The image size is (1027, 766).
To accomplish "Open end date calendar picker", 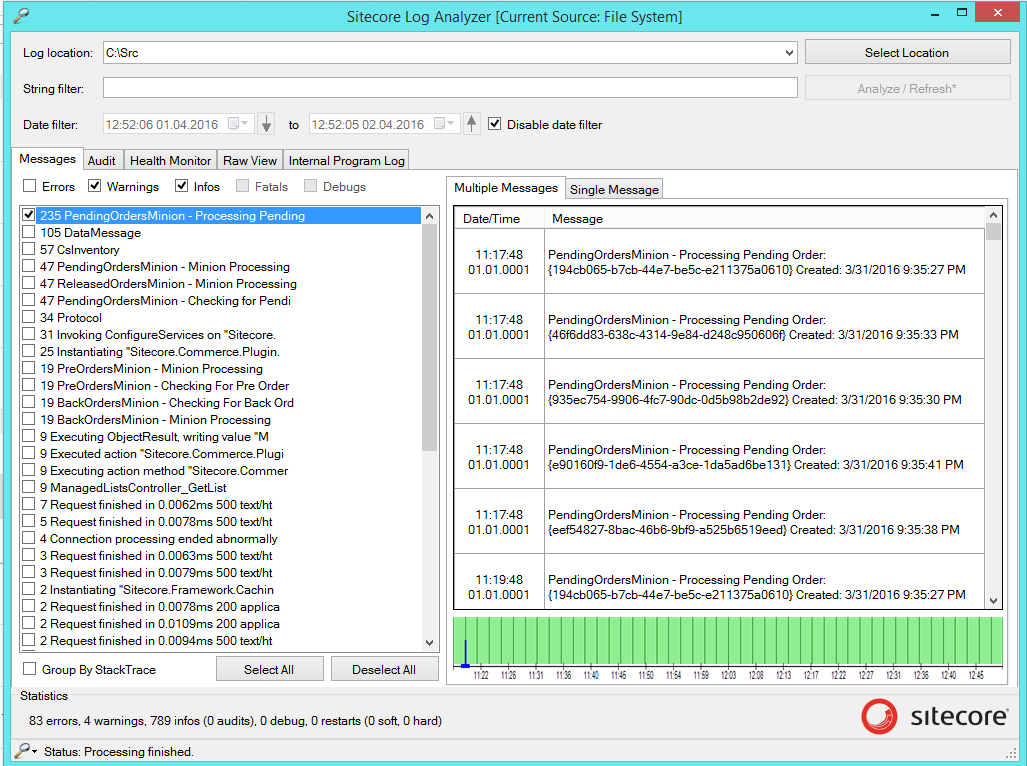I will [x=444, y=124].
